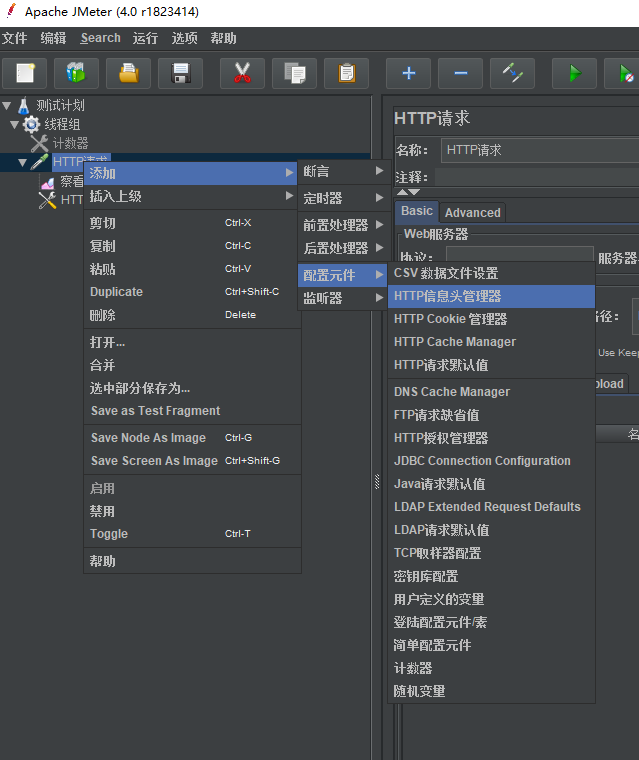
Task: Click the 名称 input field
Action: 540,150
